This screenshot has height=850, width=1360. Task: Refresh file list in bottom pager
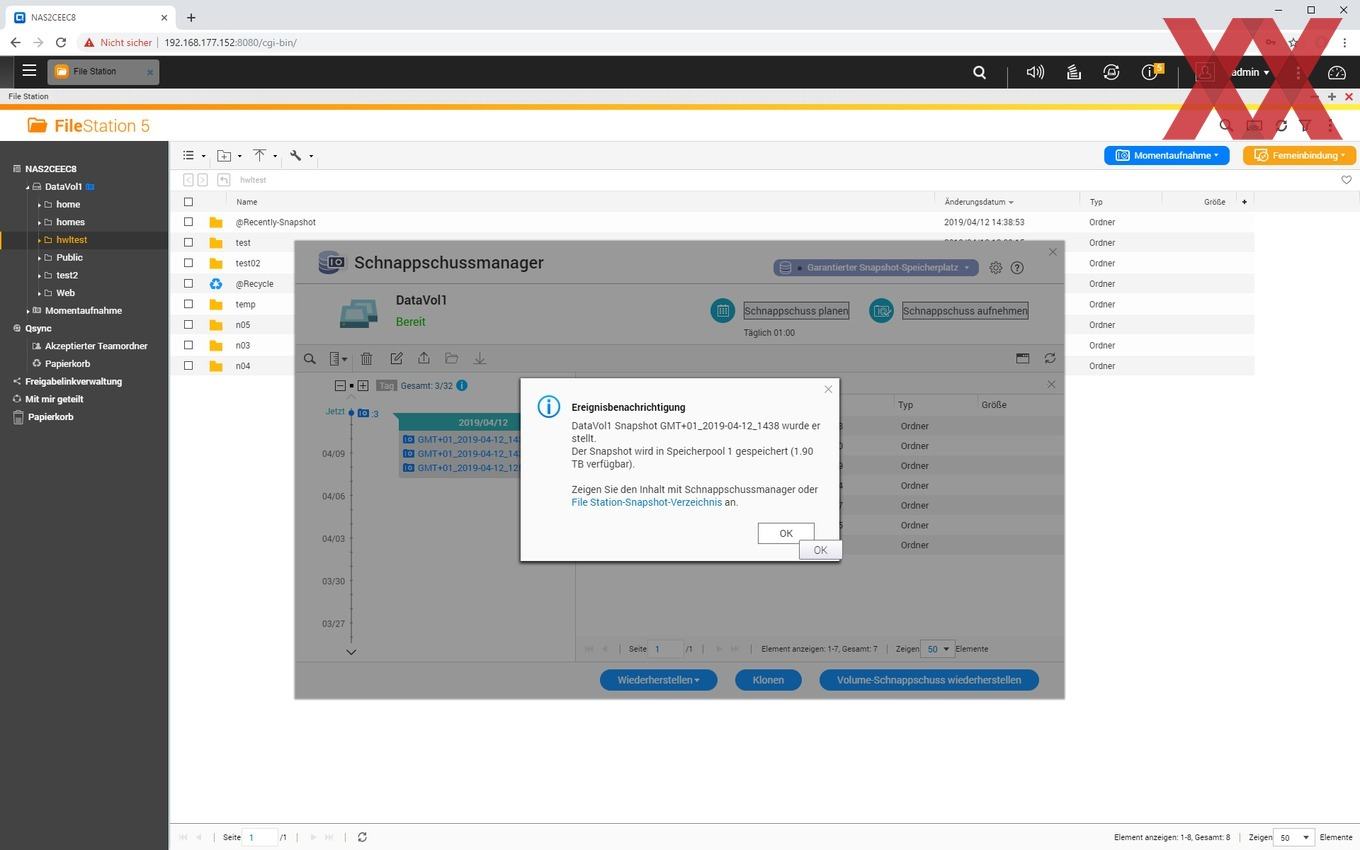pos(362,837)
